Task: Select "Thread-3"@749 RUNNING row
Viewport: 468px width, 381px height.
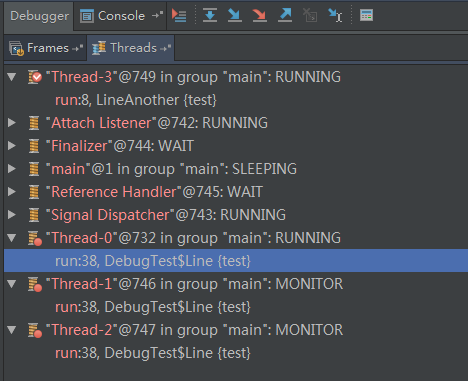Action: pos(236,77)
